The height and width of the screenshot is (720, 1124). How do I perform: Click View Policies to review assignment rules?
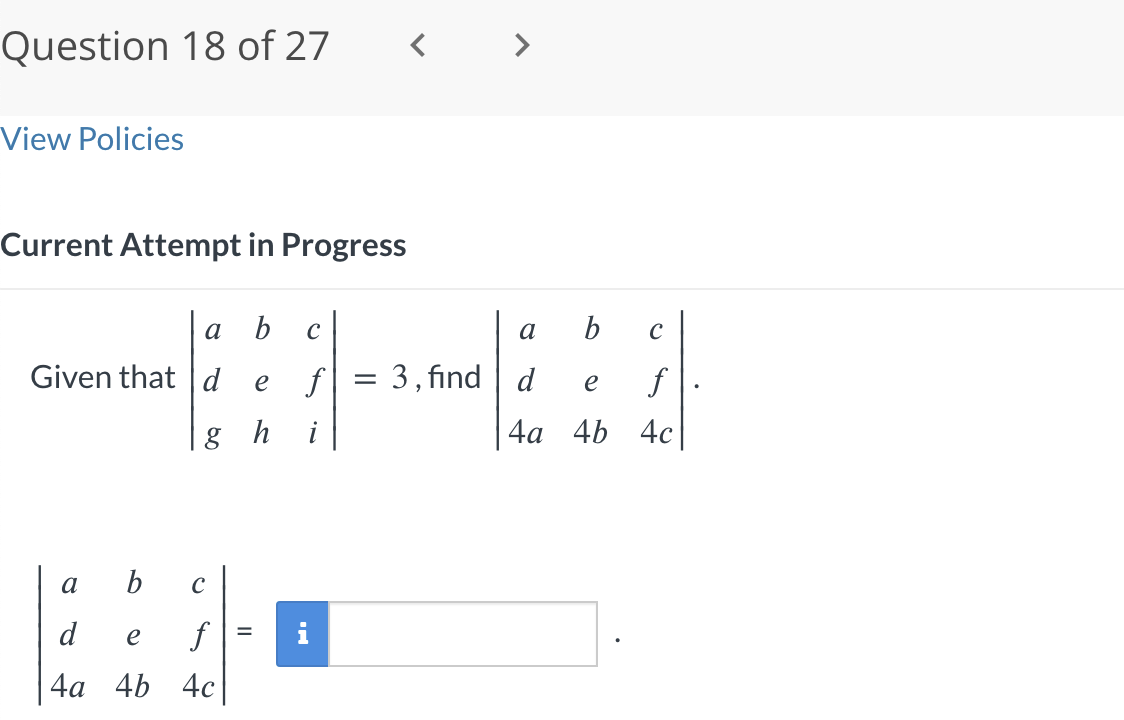pos(92,139)
